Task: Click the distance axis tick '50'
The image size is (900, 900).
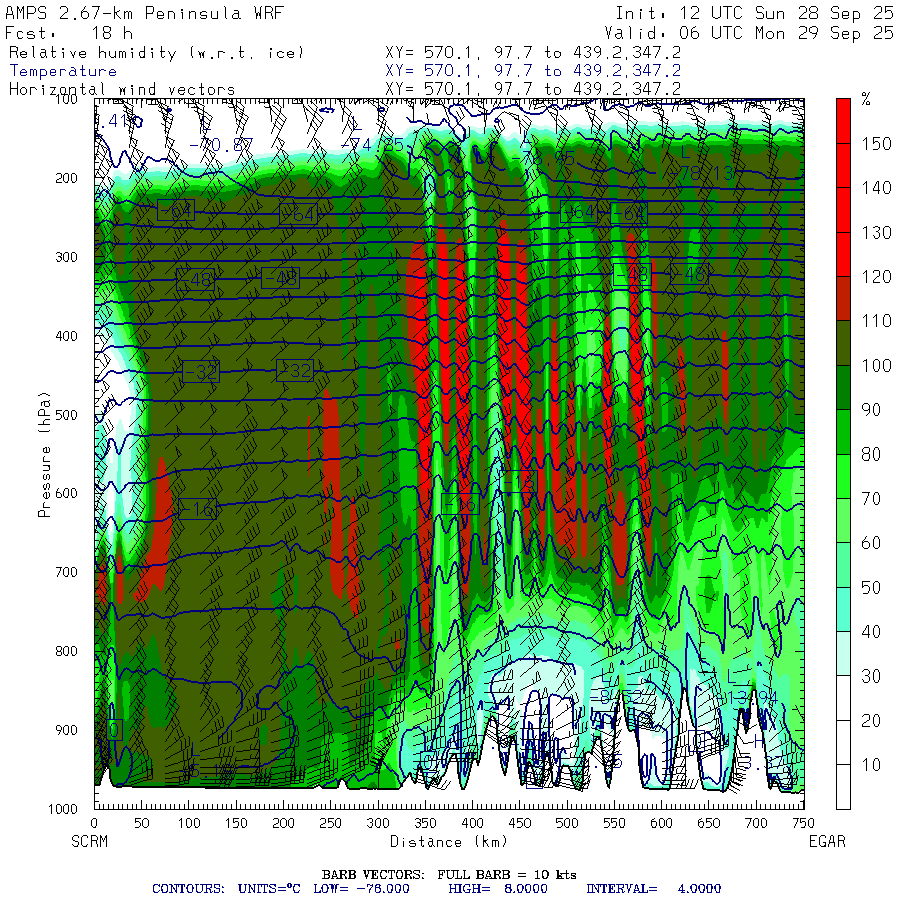Action: pos(142,824)
